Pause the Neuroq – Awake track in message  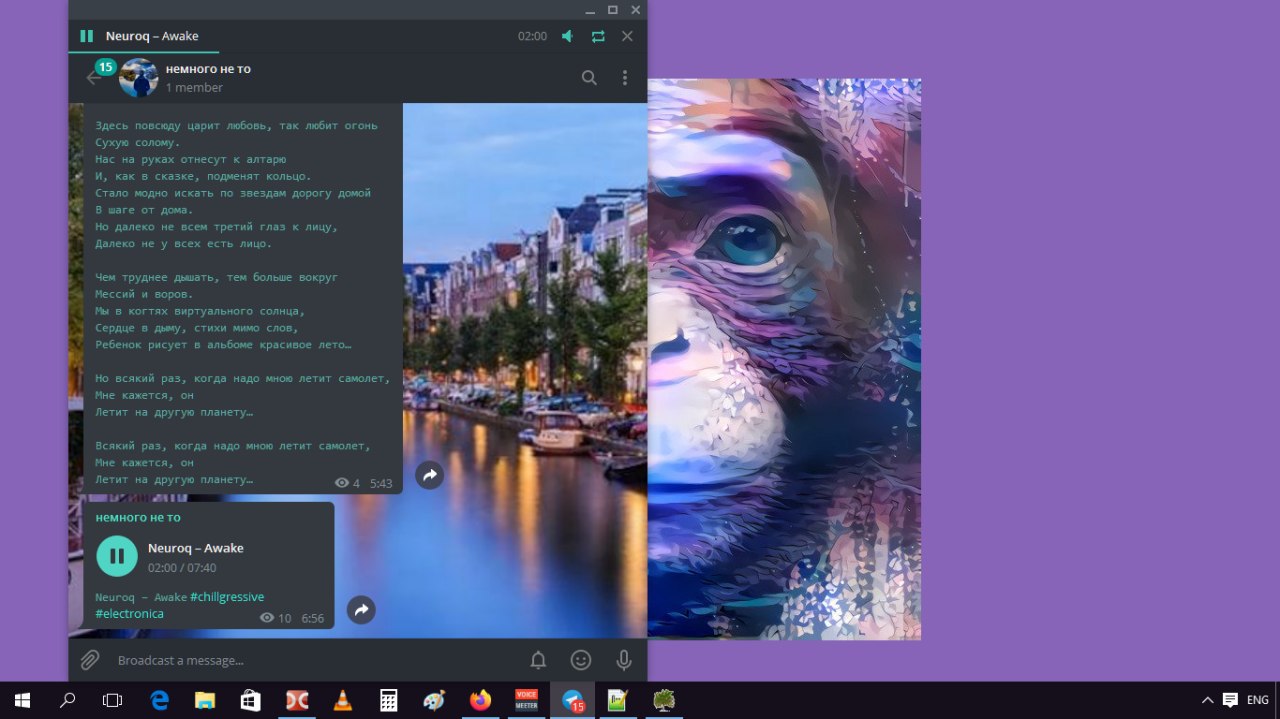click(x=117, y=556)
